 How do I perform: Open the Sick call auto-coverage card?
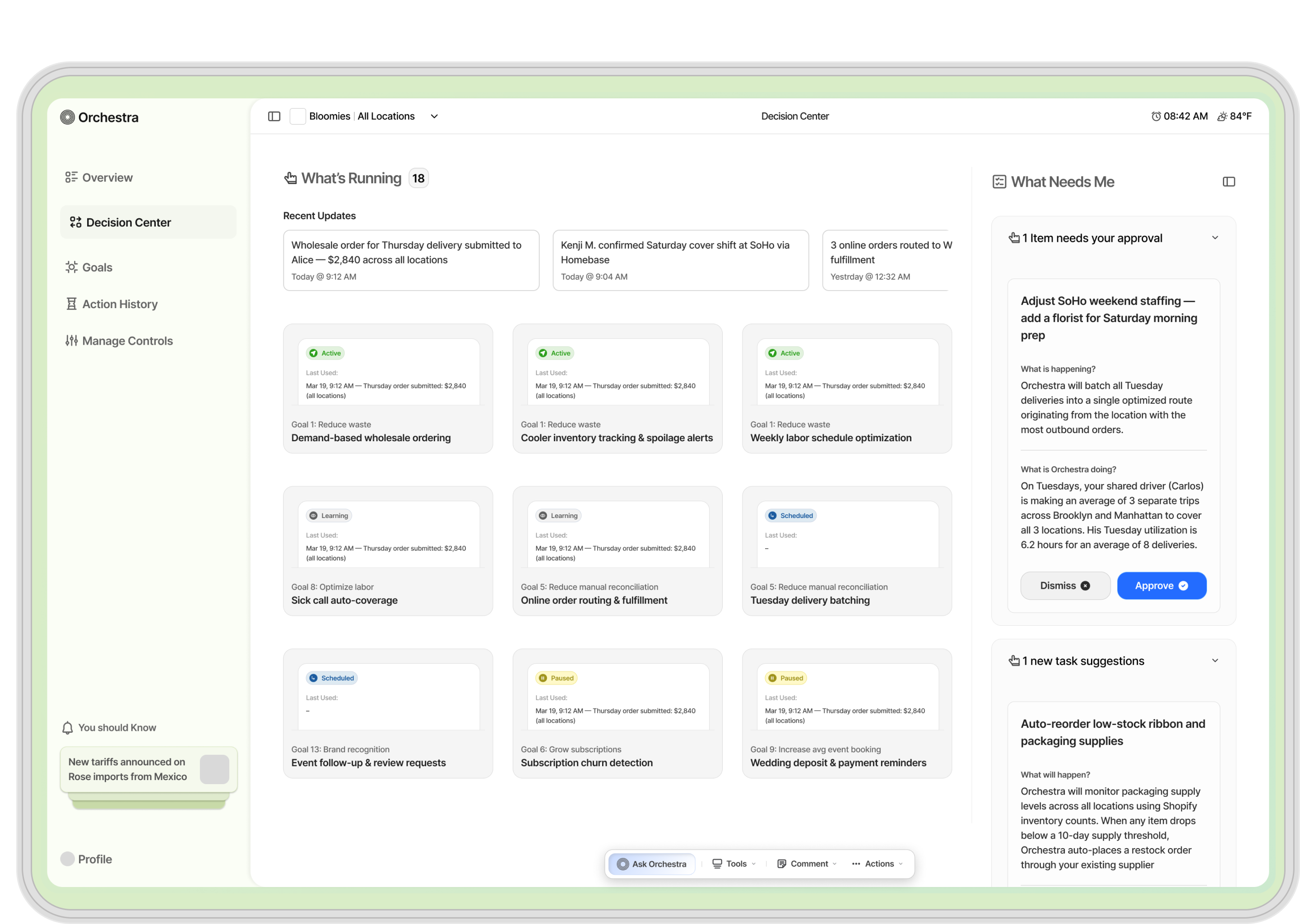click(388, 551)
